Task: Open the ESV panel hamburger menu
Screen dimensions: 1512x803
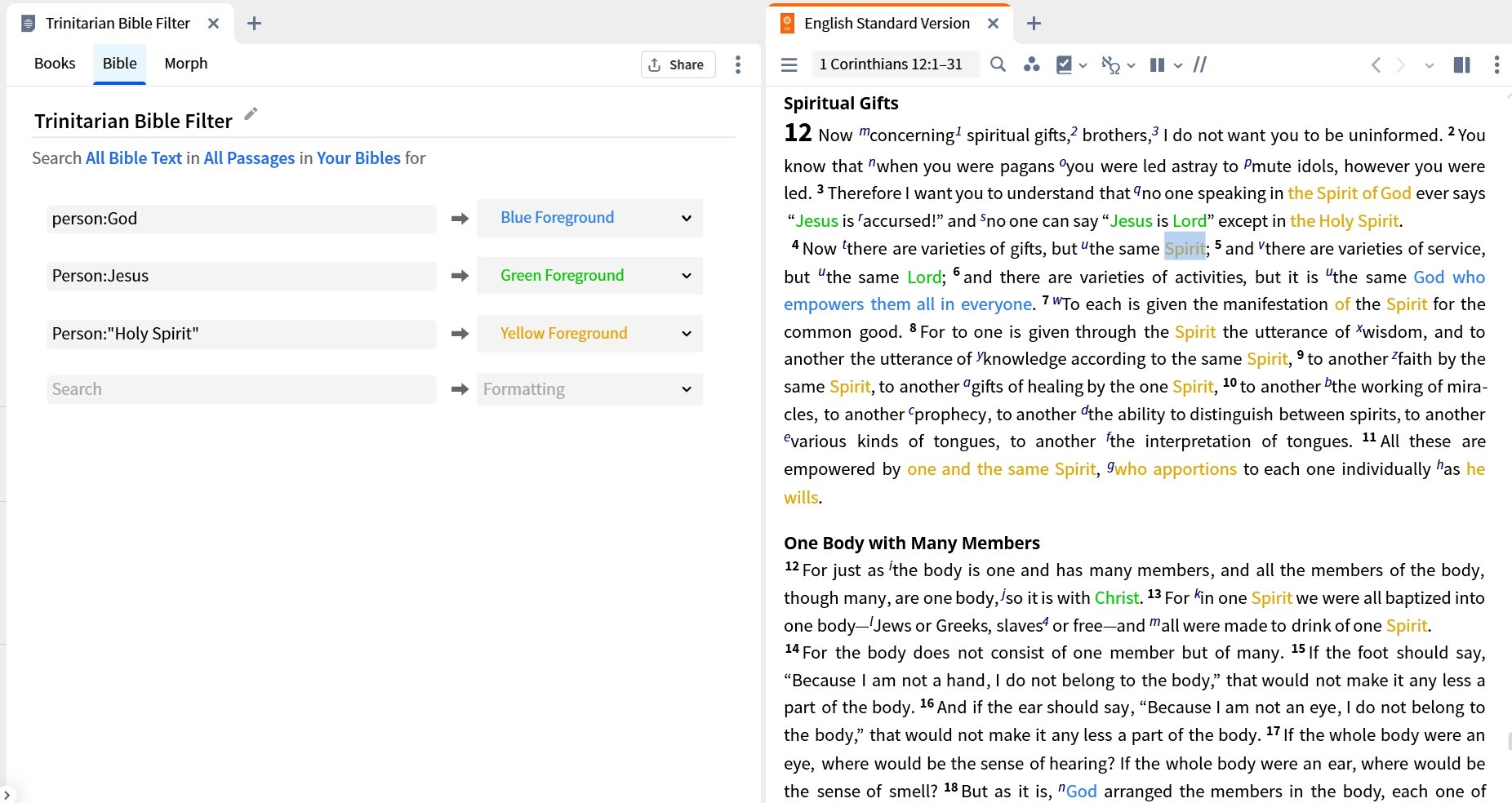Action: 789,64
